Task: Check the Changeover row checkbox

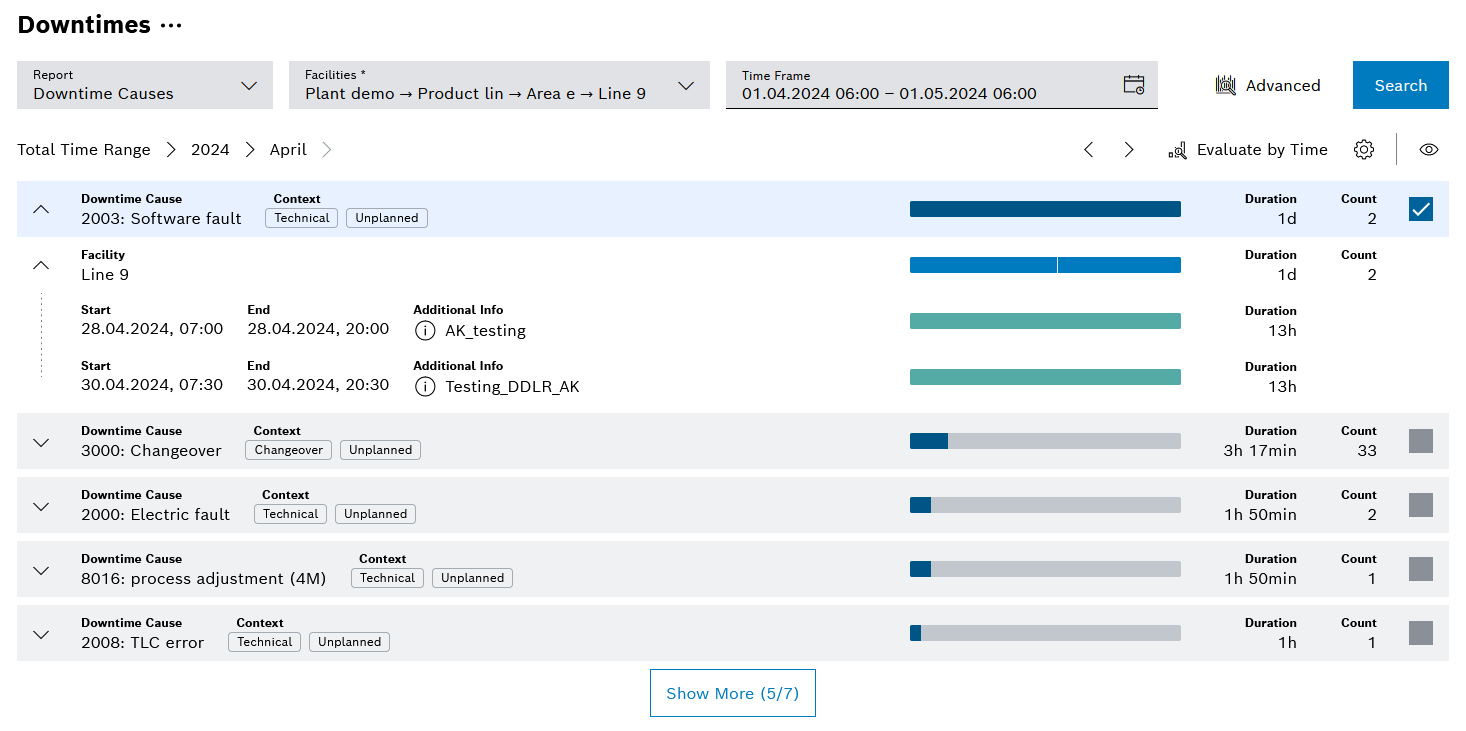Action: 1421,441
